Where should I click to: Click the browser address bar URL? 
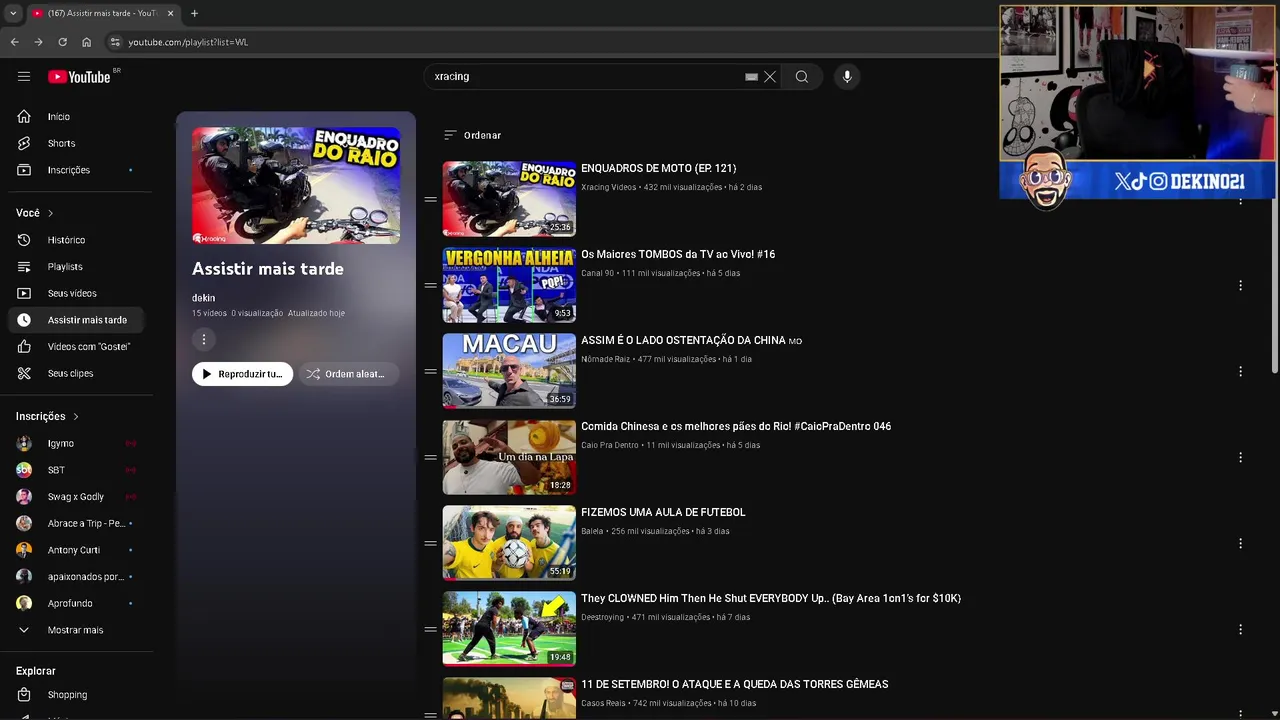pos(188,42)
